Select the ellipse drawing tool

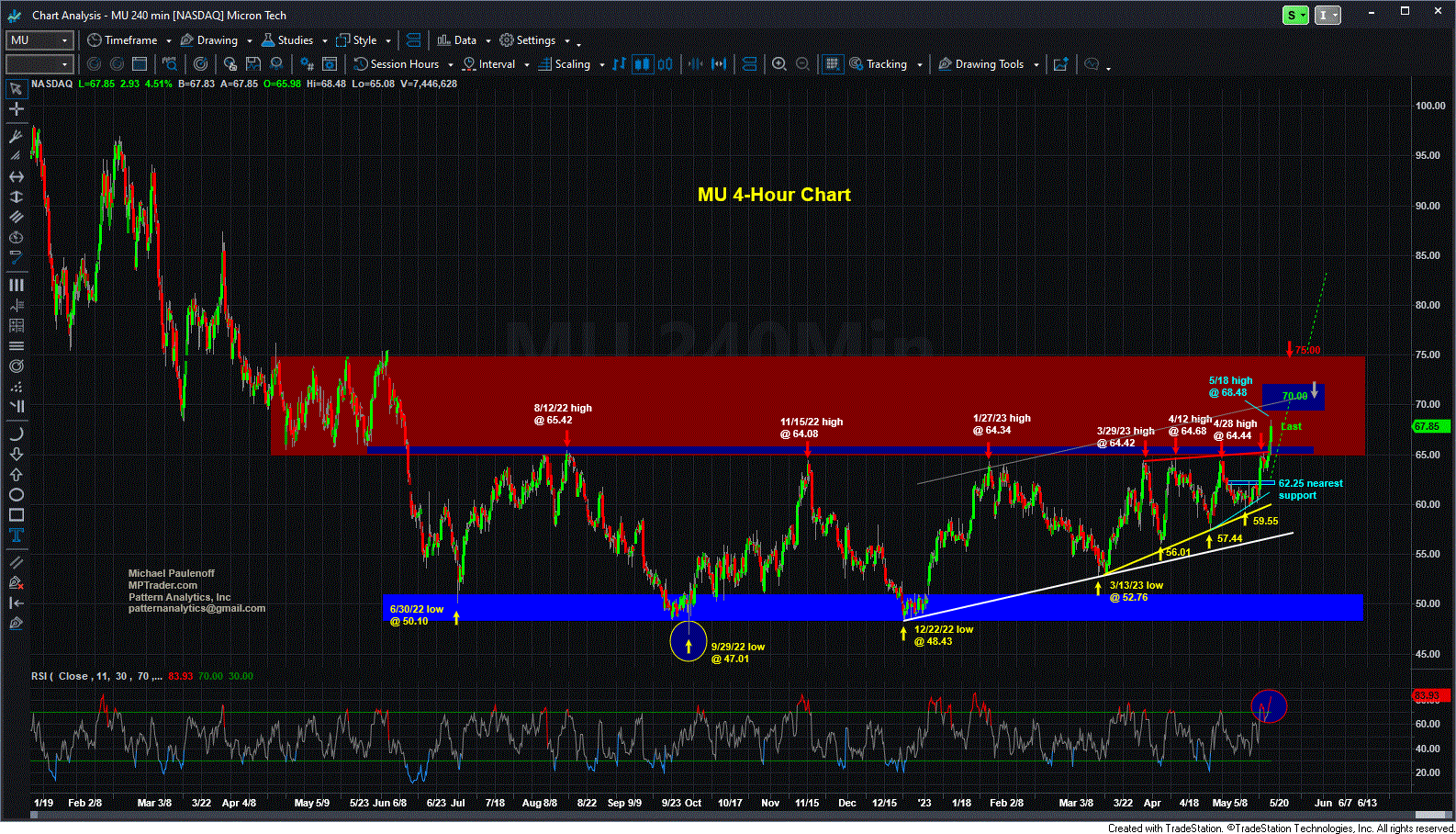16,494
